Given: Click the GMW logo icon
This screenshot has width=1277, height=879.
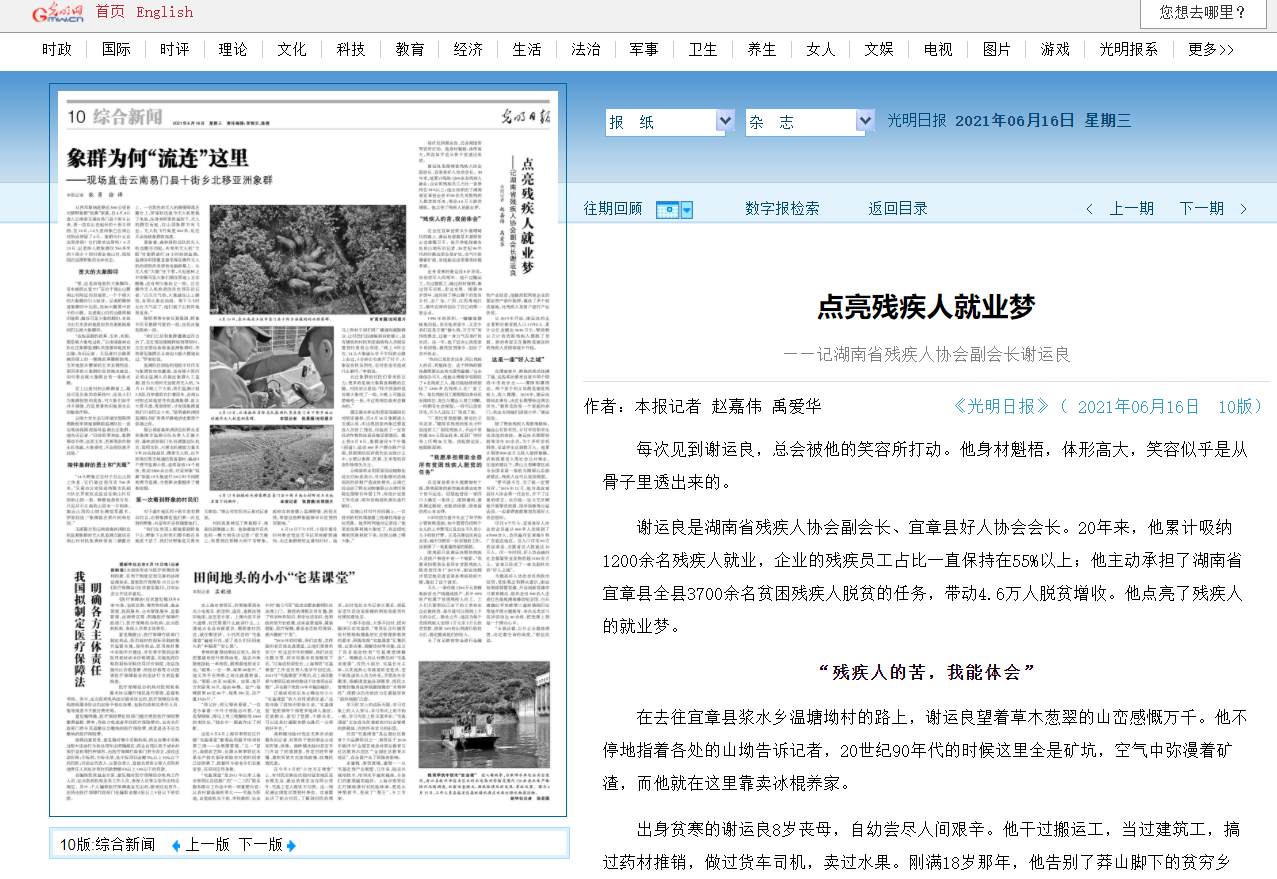Looking at the screenshot, I should (x=56, y=13).
